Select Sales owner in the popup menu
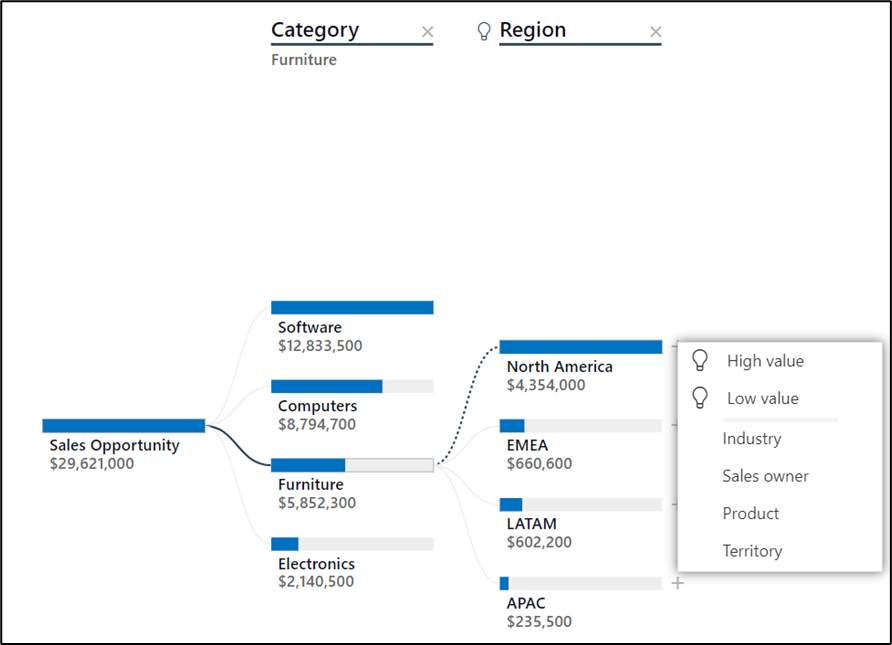The image size is (892, 645). 765,476
